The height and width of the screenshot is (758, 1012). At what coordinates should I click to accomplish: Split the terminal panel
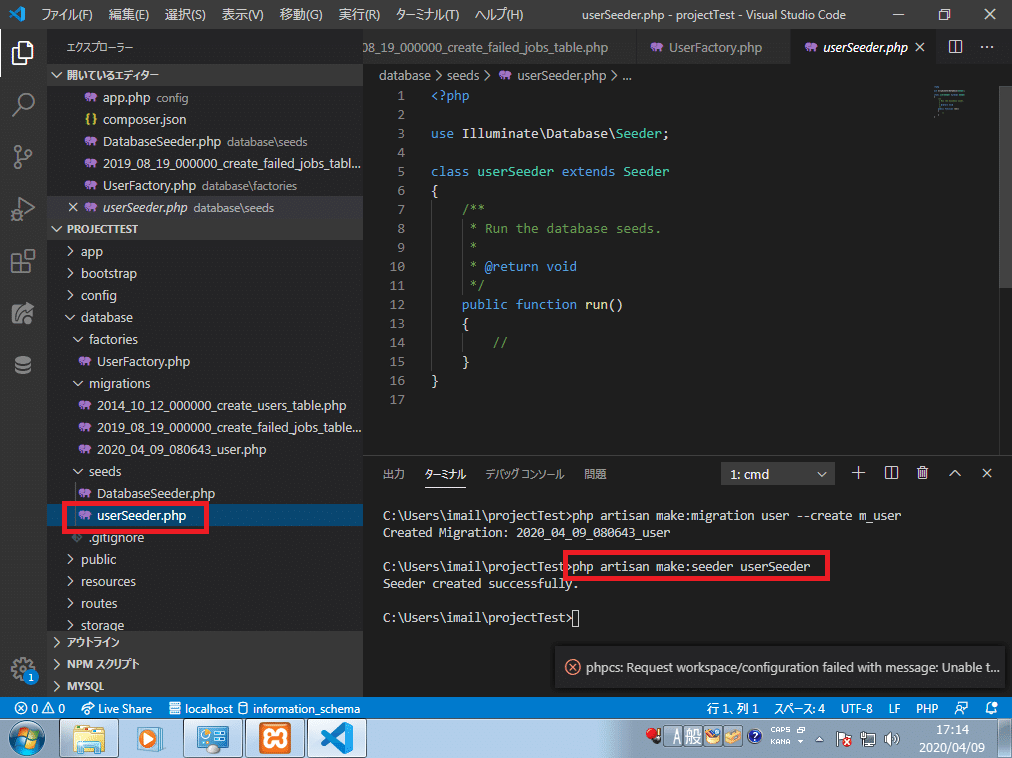891,473
